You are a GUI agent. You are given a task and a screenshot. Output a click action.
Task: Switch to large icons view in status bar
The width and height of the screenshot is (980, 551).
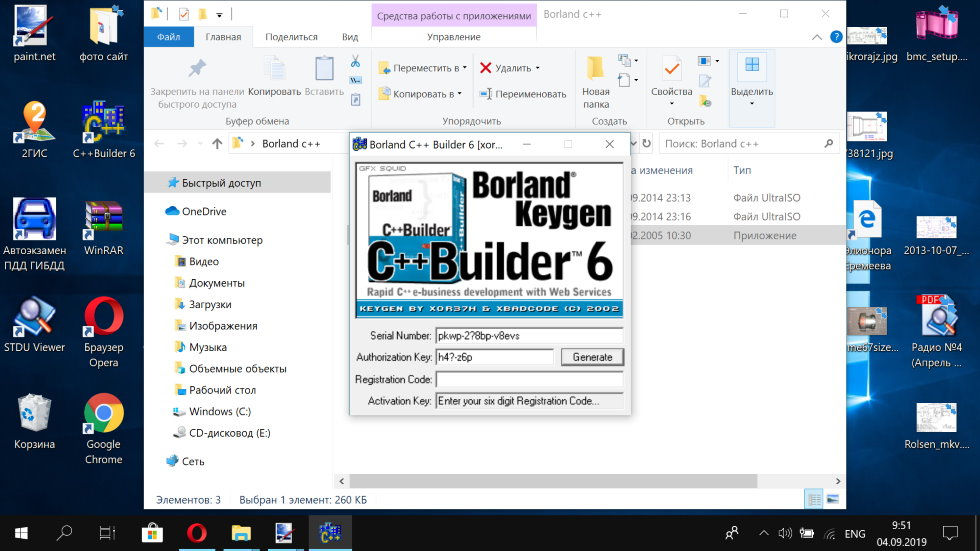[x=832, y=499]
